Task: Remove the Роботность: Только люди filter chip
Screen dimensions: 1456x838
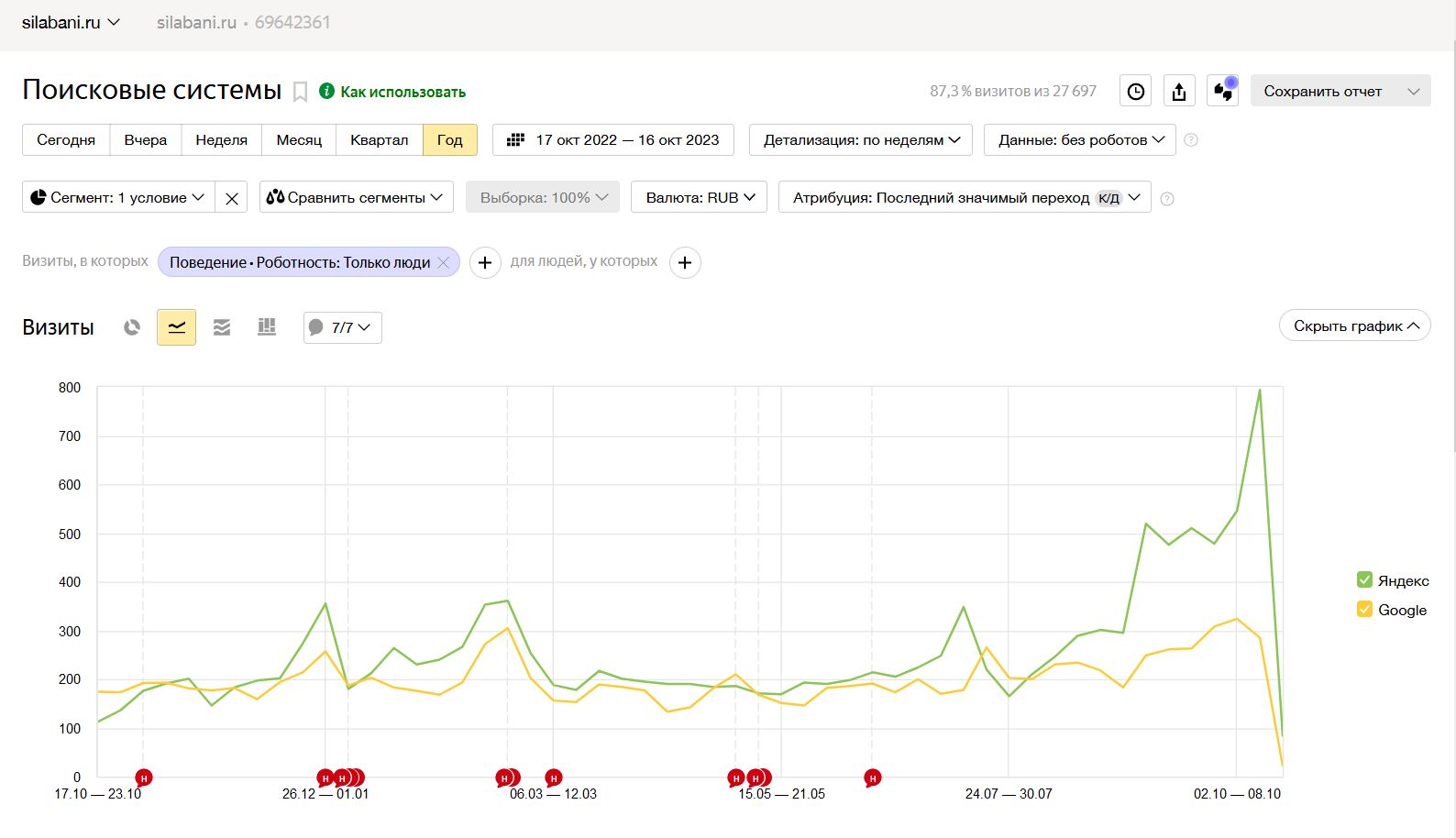Action: pyautogui.click(x=444, y=262)
